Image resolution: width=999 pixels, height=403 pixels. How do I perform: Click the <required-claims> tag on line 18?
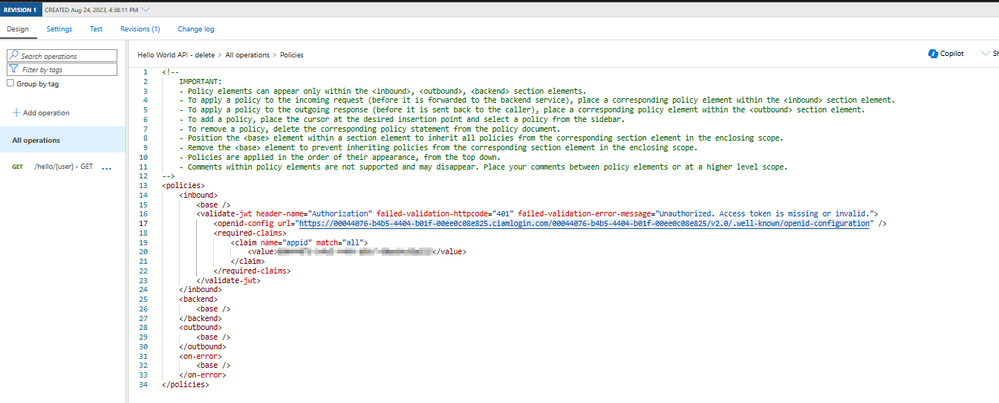click(x=248, y=233)
